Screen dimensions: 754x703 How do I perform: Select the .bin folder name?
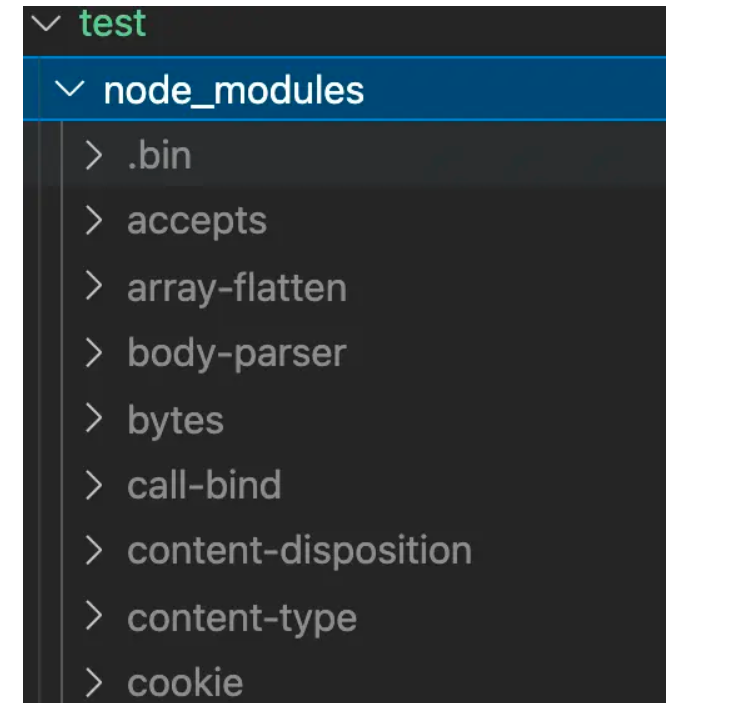point(159,156)
